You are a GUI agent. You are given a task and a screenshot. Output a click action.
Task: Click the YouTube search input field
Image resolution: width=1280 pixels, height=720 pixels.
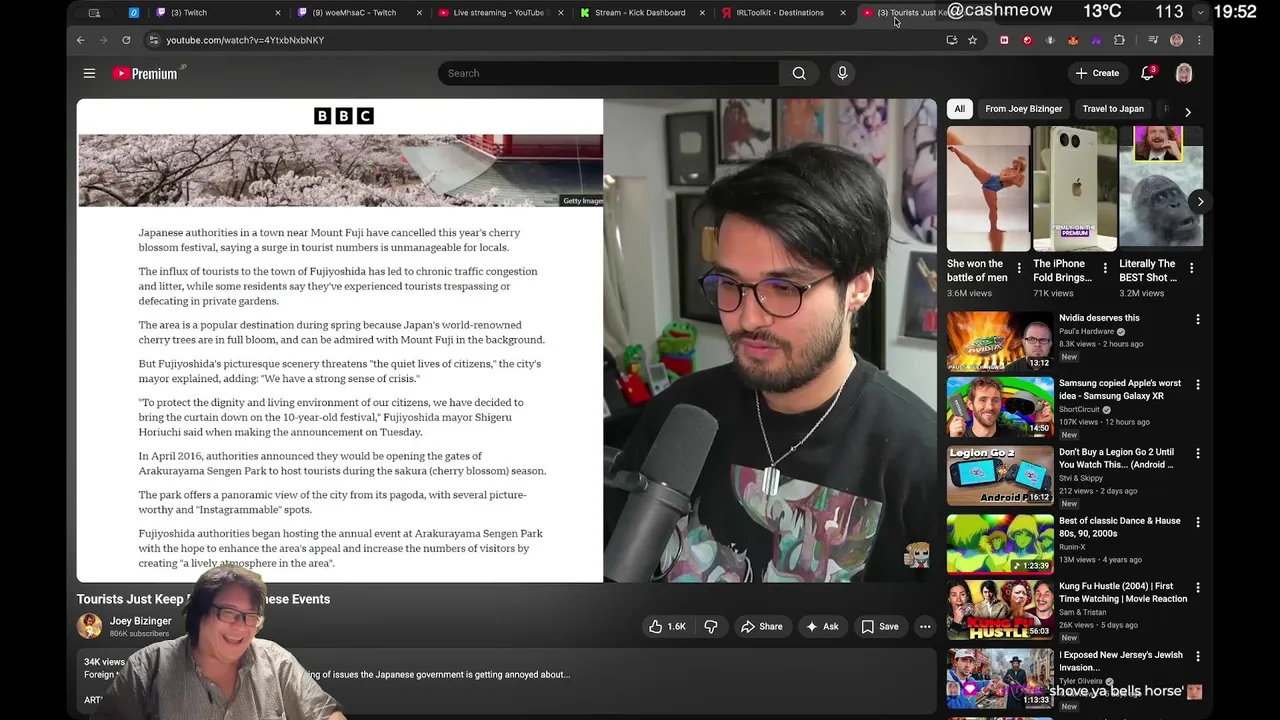coord(608,73)
